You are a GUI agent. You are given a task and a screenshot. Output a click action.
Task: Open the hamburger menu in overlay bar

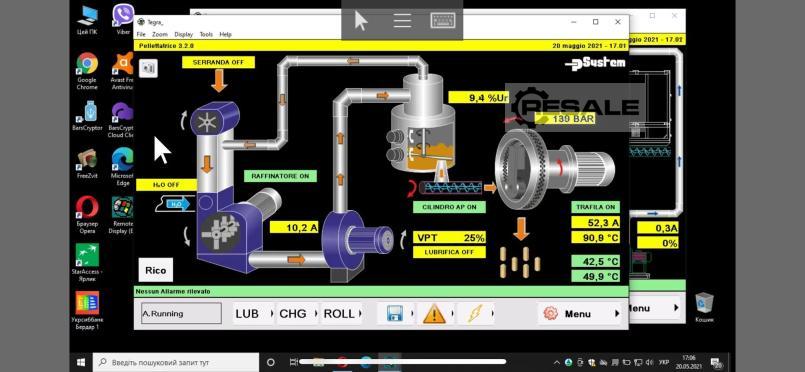[x=402, y=21]
